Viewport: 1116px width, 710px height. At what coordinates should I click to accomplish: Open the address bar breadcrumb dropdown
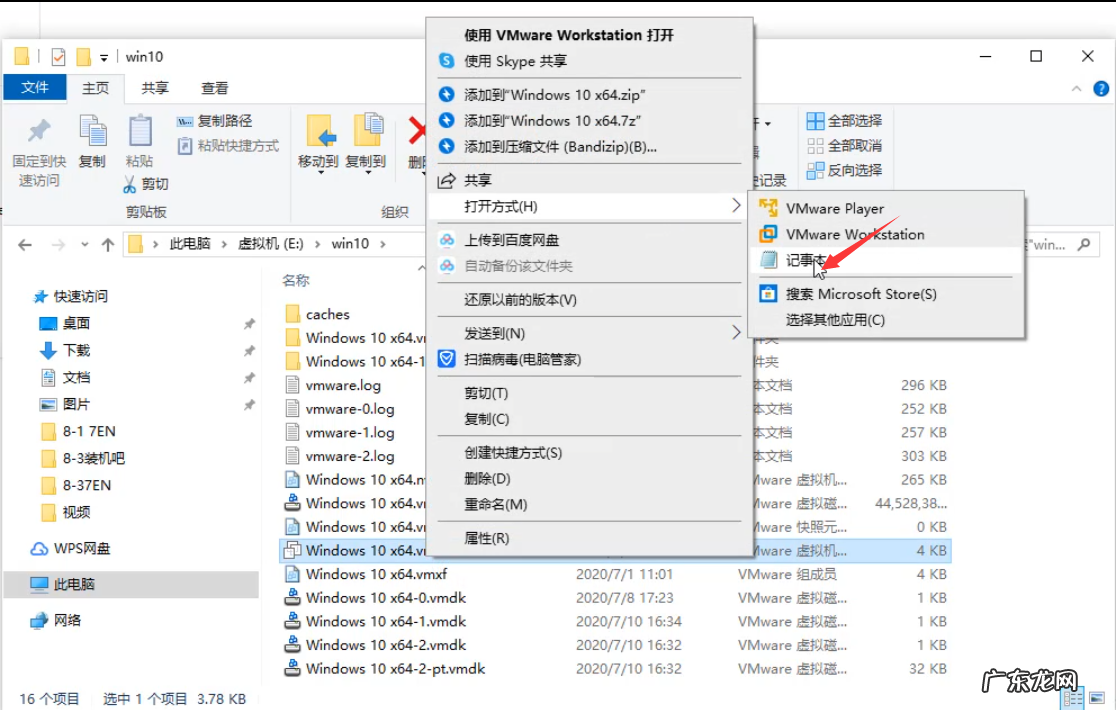(85, 243)
